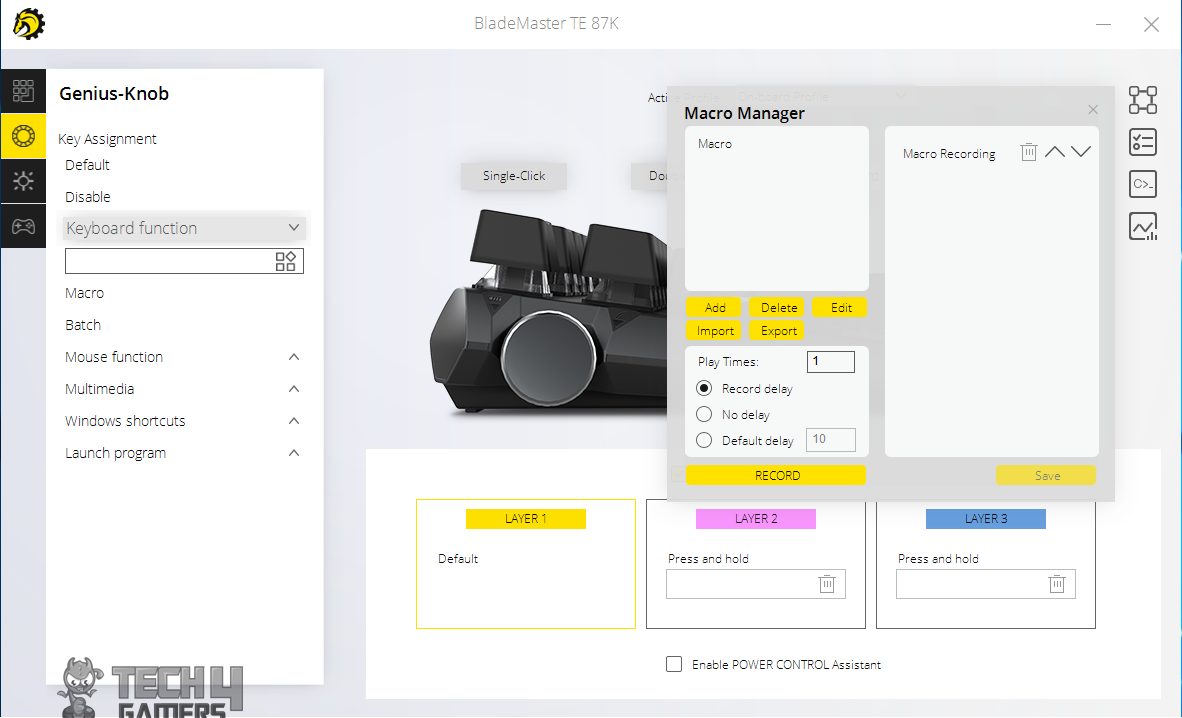Choose Disable key assignment

87,197
